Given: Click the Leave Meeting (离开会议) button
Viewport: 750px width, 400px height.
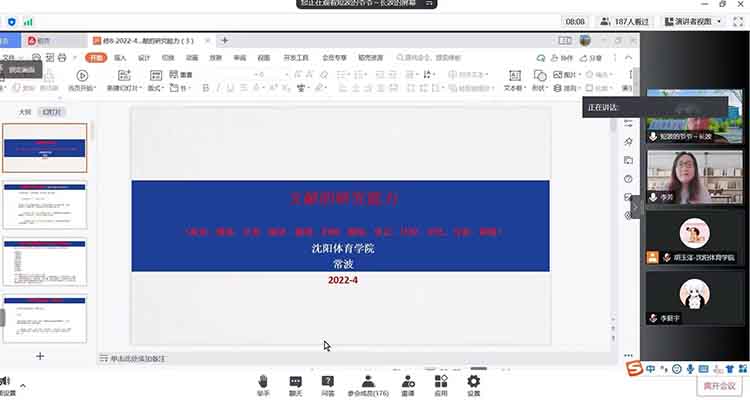Looking at the screenshot, I should pyautogui.click(x=717, y=386).
